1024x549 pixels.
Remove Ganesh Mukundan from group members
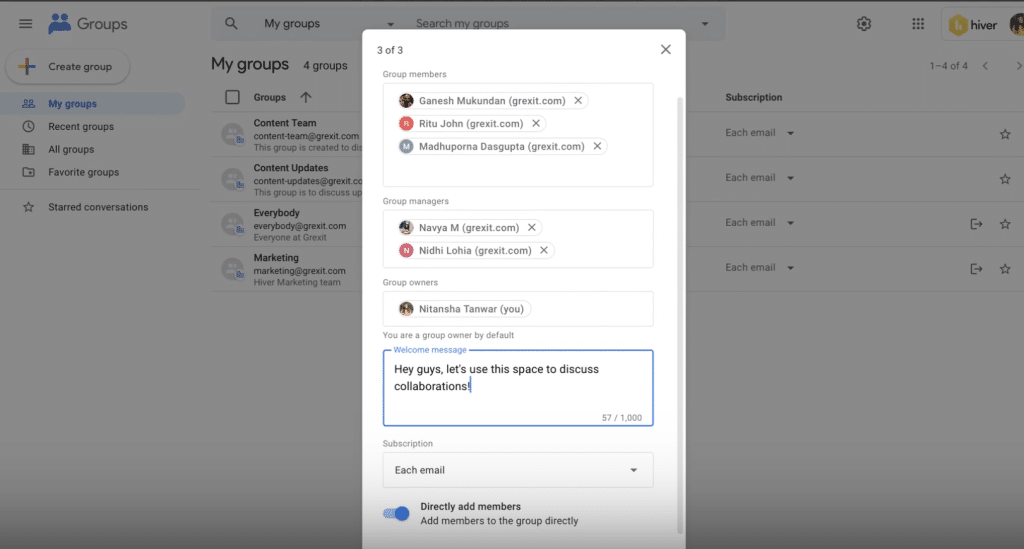tap(578, 101)
